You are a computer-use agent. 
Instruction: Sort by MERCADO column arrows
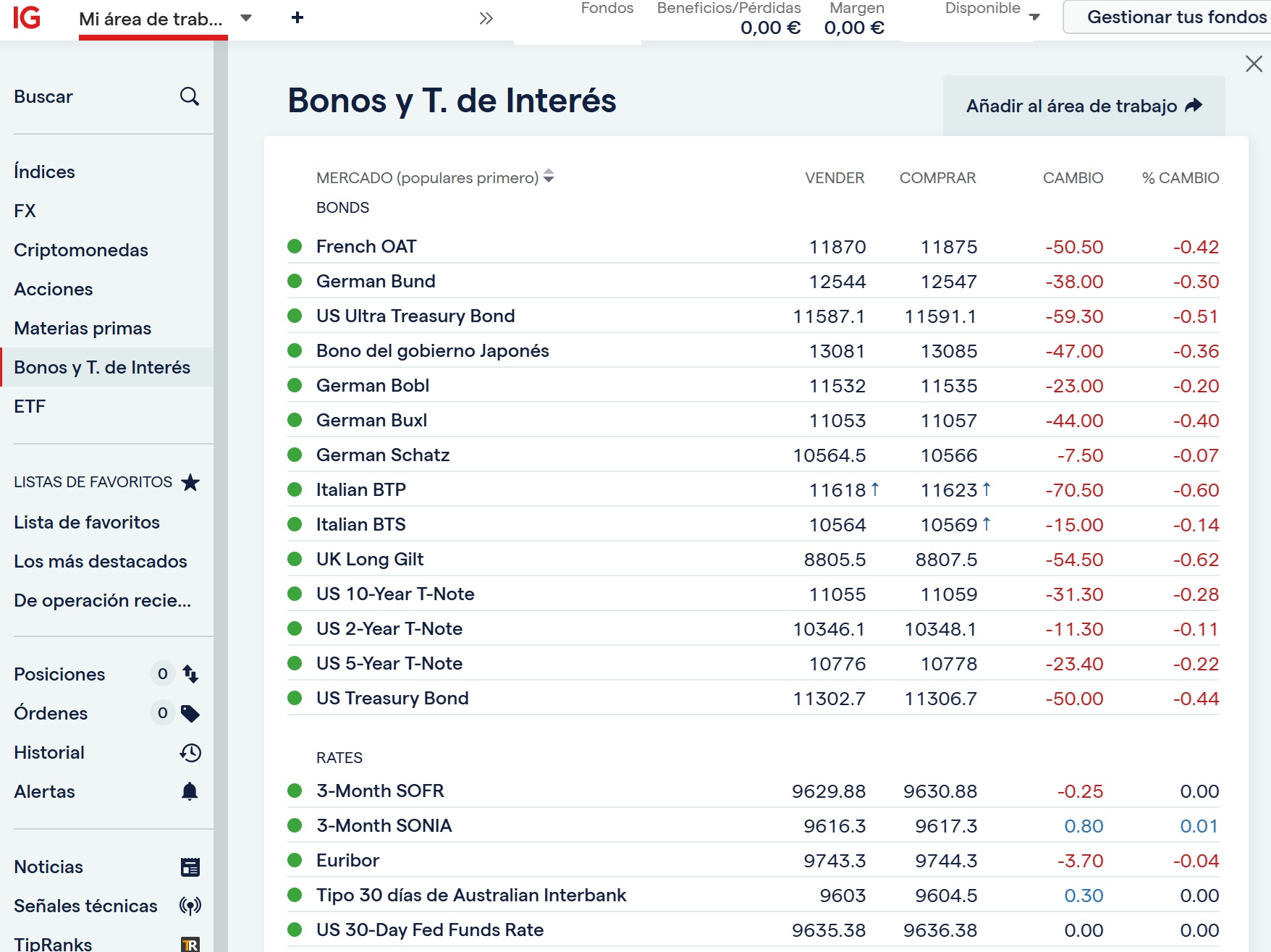[x=549, y=176]
